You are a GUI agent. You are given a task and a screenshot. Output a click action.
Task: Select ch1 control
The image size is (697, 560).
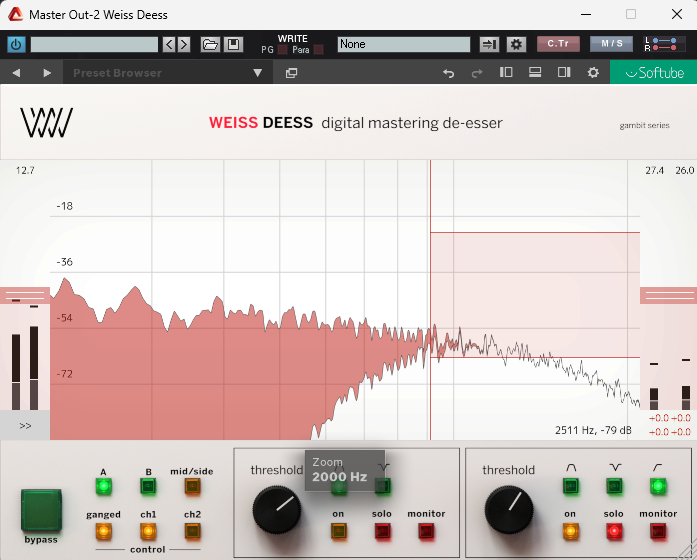click(x=148, y=531)
